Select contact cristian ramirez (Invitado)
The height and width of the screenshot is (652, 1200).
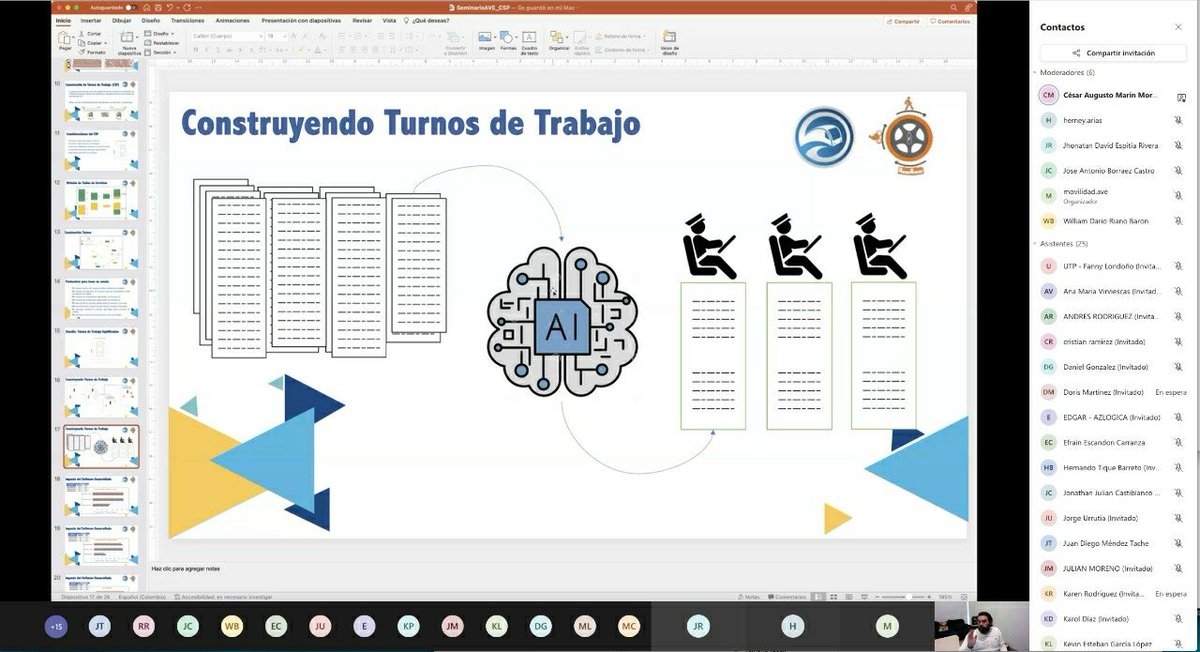pos(1112,341)
